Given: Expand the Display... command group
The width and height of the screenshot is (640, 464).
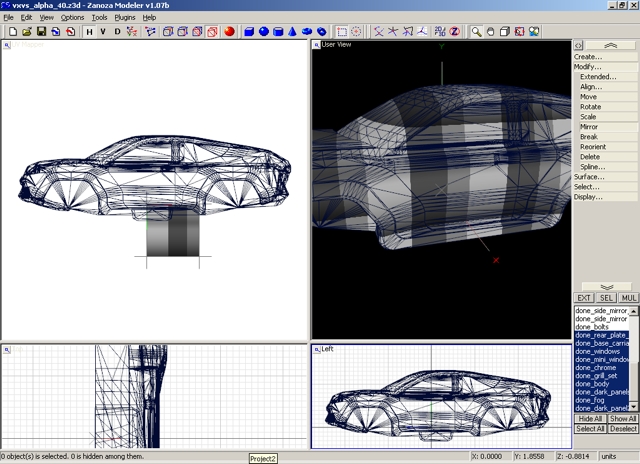Looking at the screenshot, I should tap(588, 197).
